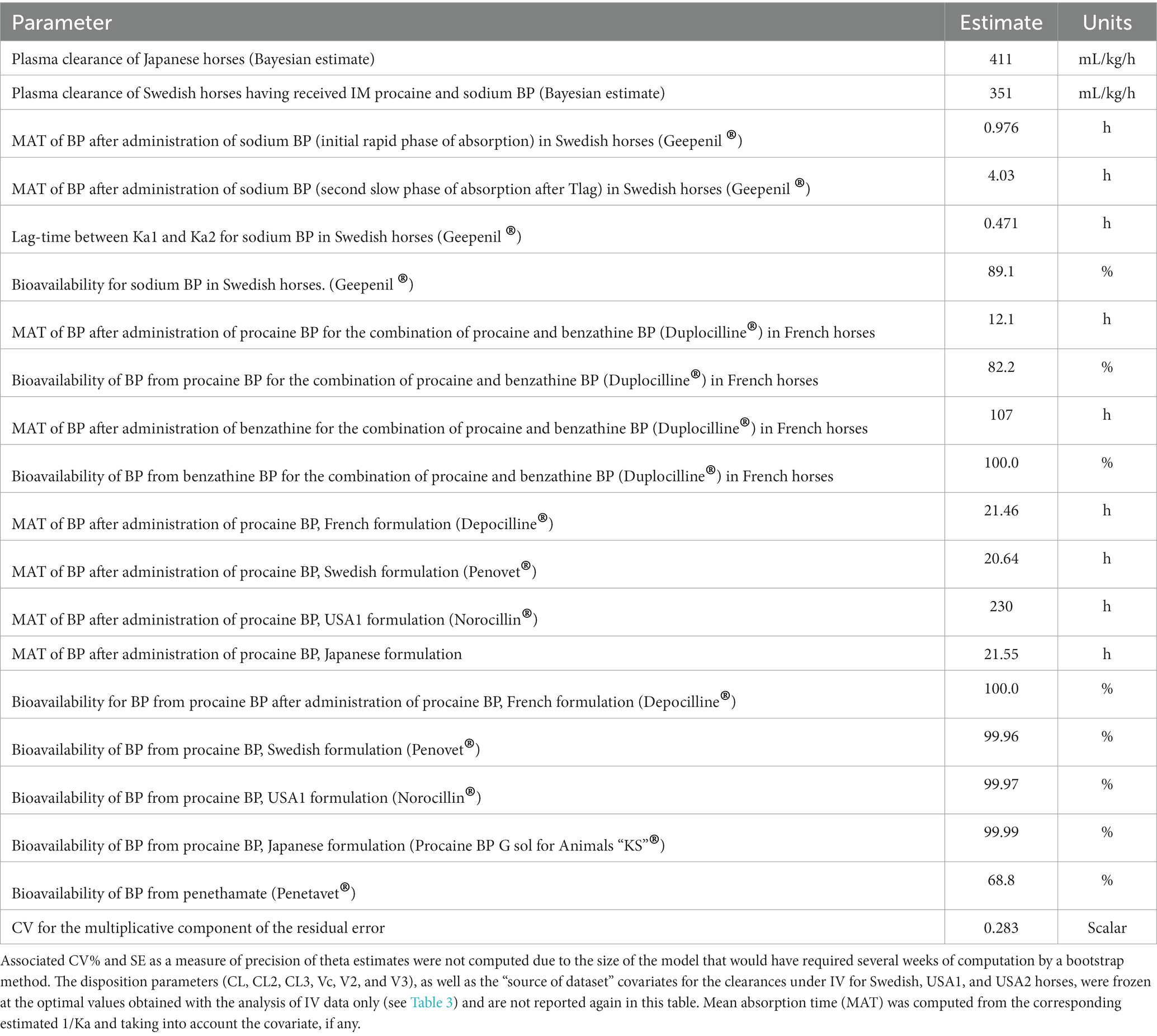This screenshot has width=1157, height=1036.
Task: Select 'MAT of BP ... Swedish formulation (Penovet)' text
Action: pyautogui.click(x=274, y=570)
